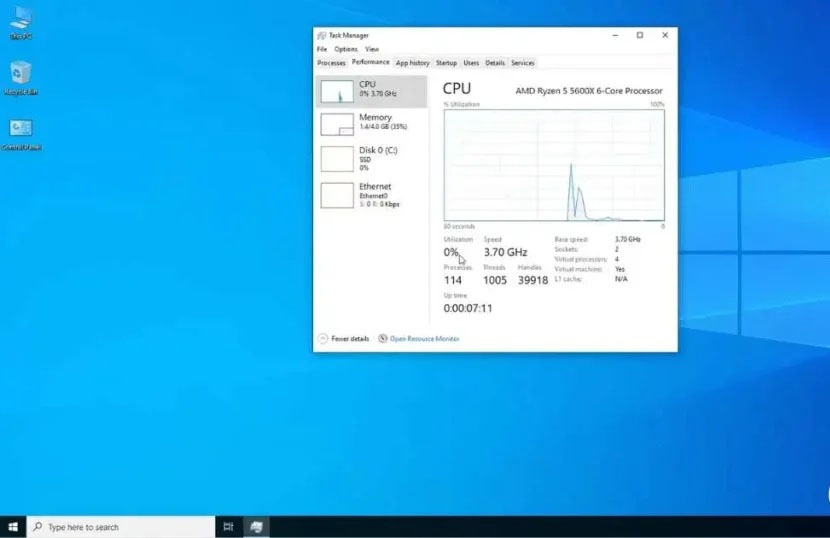The width and height of the screenshot is (830, 538).
Task: Select the Ethernet graph thumbnail
Action: click(x=337, y=195)
